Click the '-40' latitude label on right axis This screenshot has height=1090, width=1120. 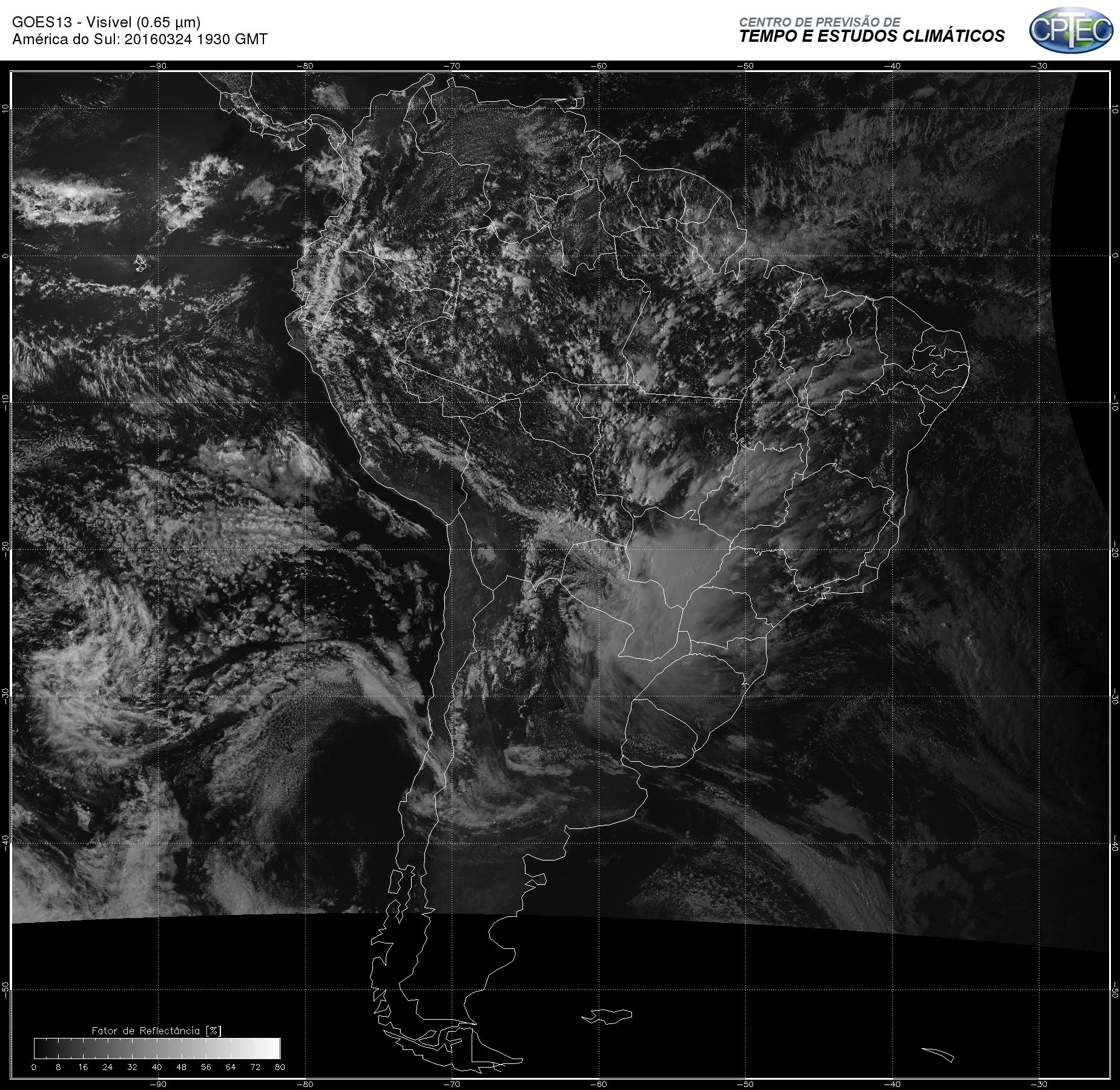(1115, 843)
